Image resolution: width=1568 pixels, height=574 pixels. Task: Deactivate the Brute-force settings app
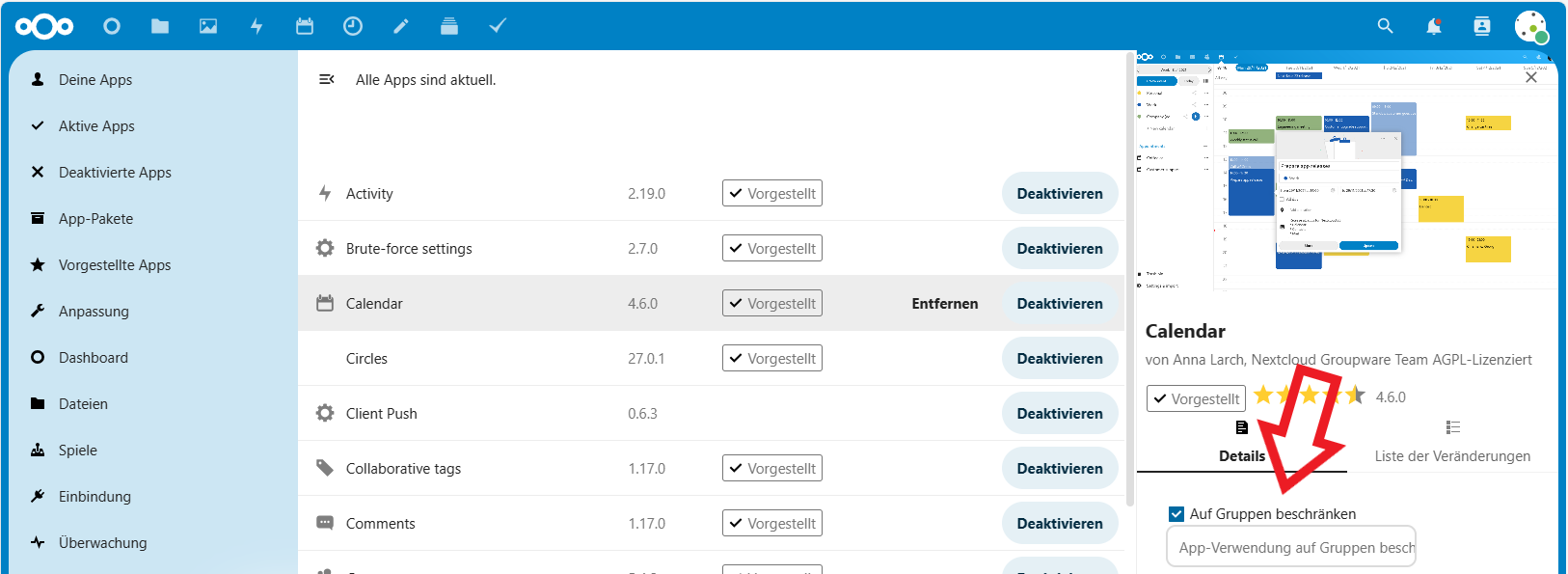tap(1059, 249)
